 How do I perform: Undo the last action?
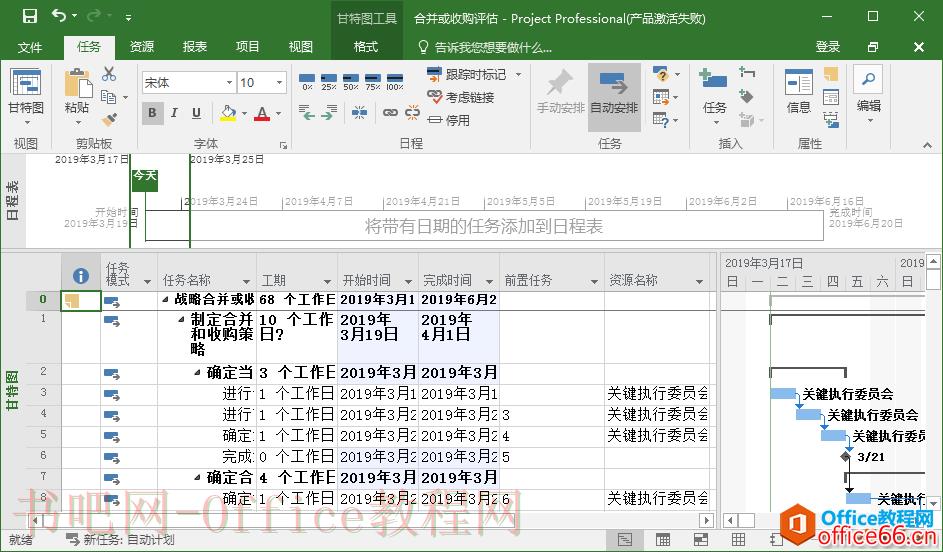pos(59,16)
